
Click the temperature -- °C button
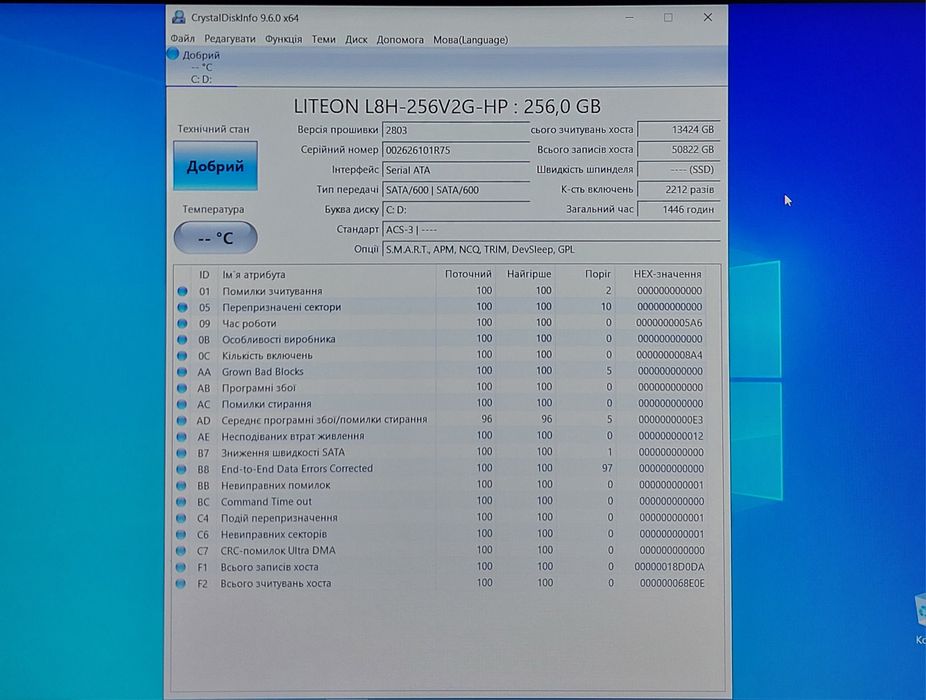tap(216, 238)
